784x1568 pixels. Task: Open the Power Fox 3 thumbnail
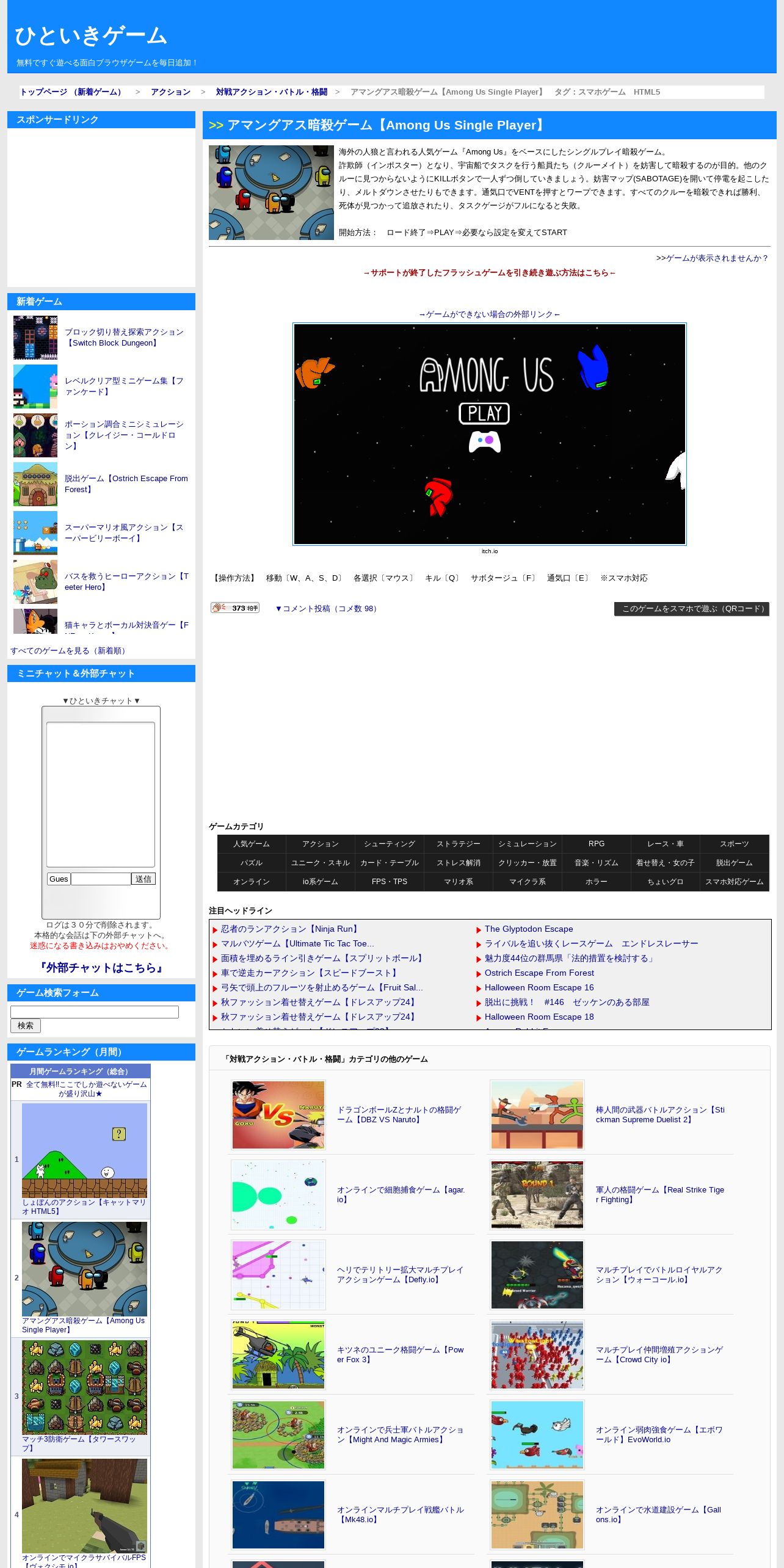pyautogui.click(x=278, y=1355)
